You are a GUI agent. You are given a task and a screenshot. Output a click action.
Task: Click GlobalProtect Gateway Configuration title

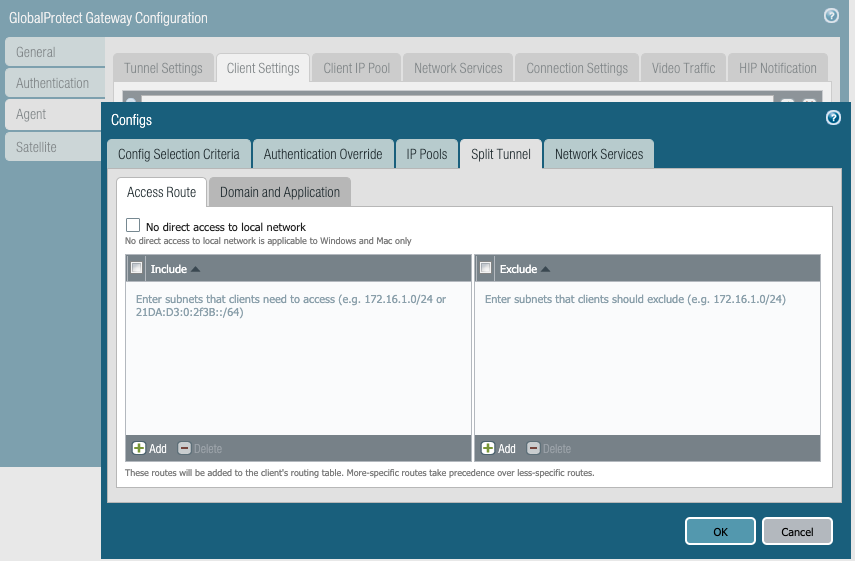[x=108, y=18]
